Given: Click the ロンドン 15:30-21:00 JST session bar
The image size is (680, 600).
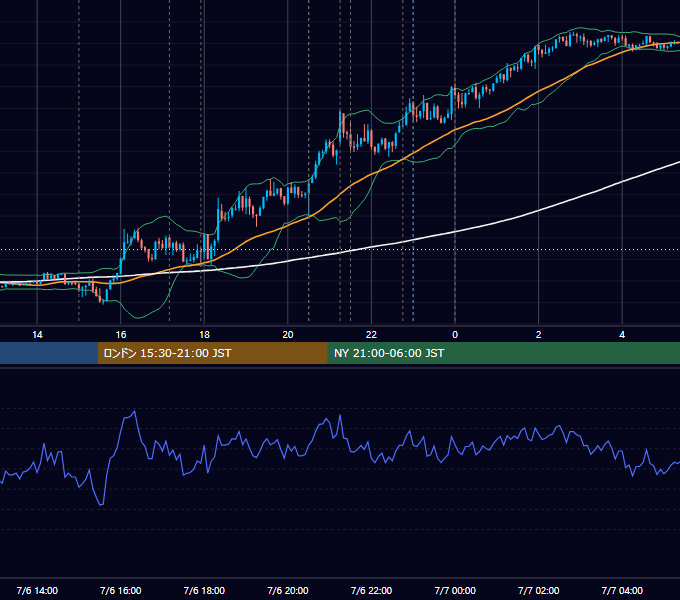Looking at the screenshot, I should click(212, 353).
